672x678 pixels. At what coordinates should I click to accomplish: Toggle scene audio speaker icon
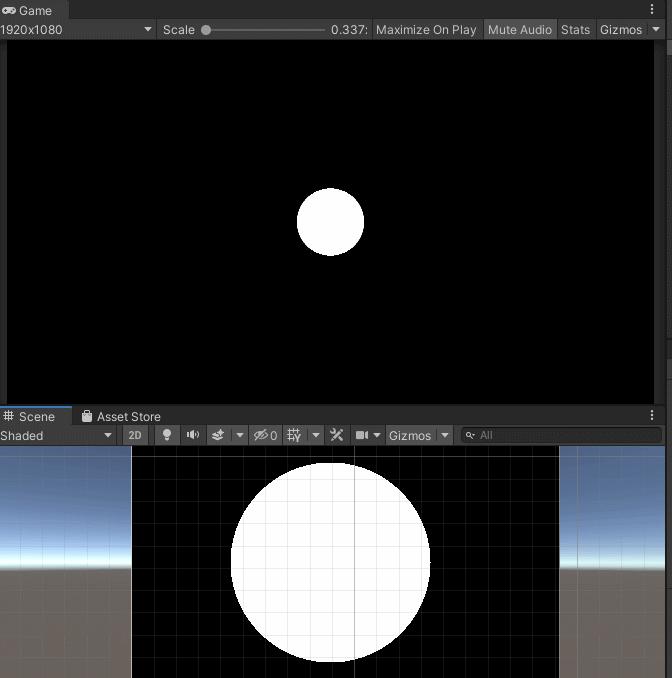coord(193,435)
